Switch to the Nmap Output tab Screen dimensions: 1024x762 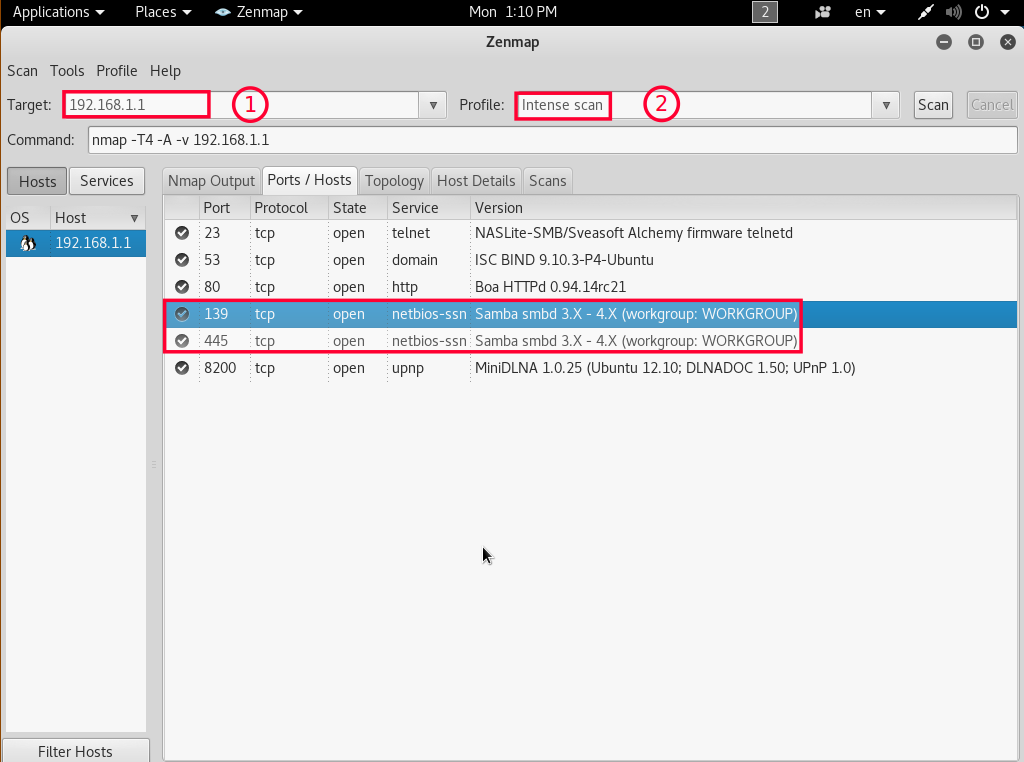[211, 181]
